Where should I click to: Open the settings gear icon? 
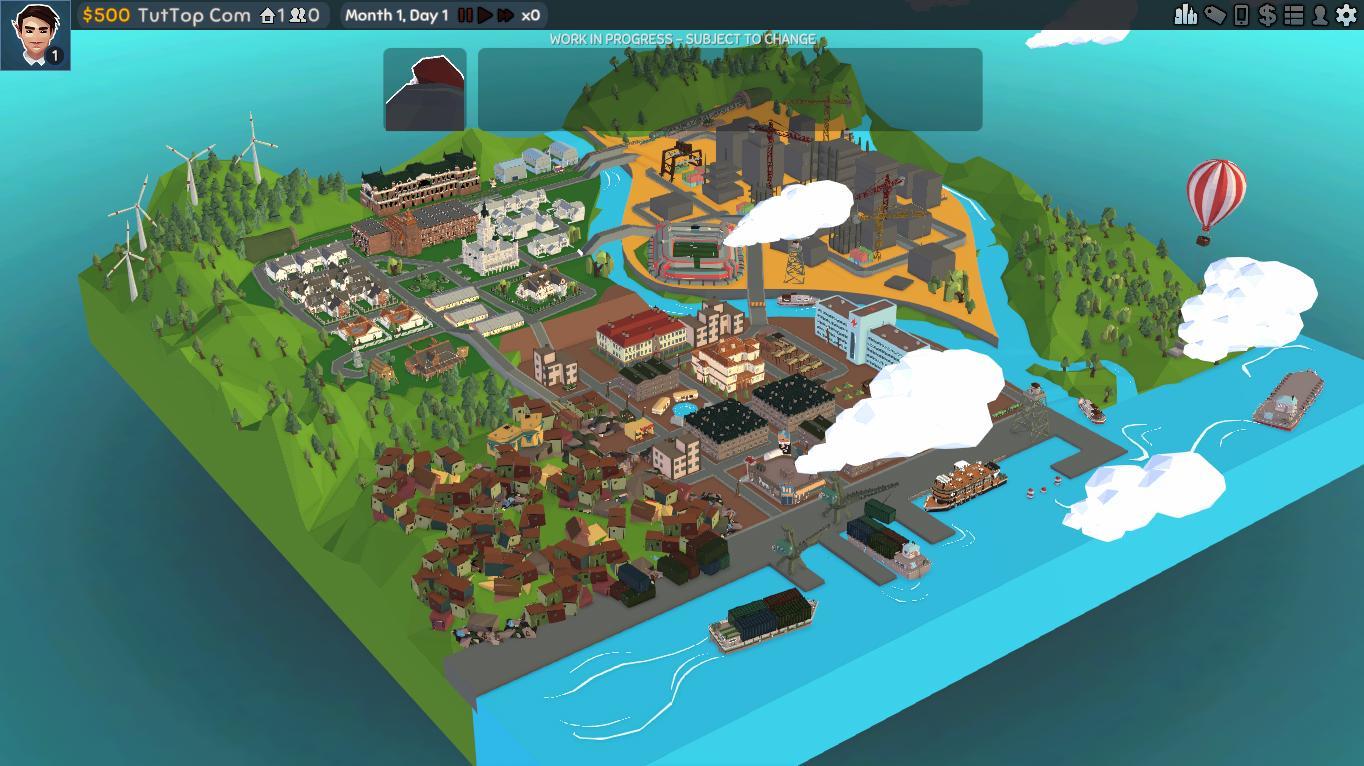[x=1346, y=15]
